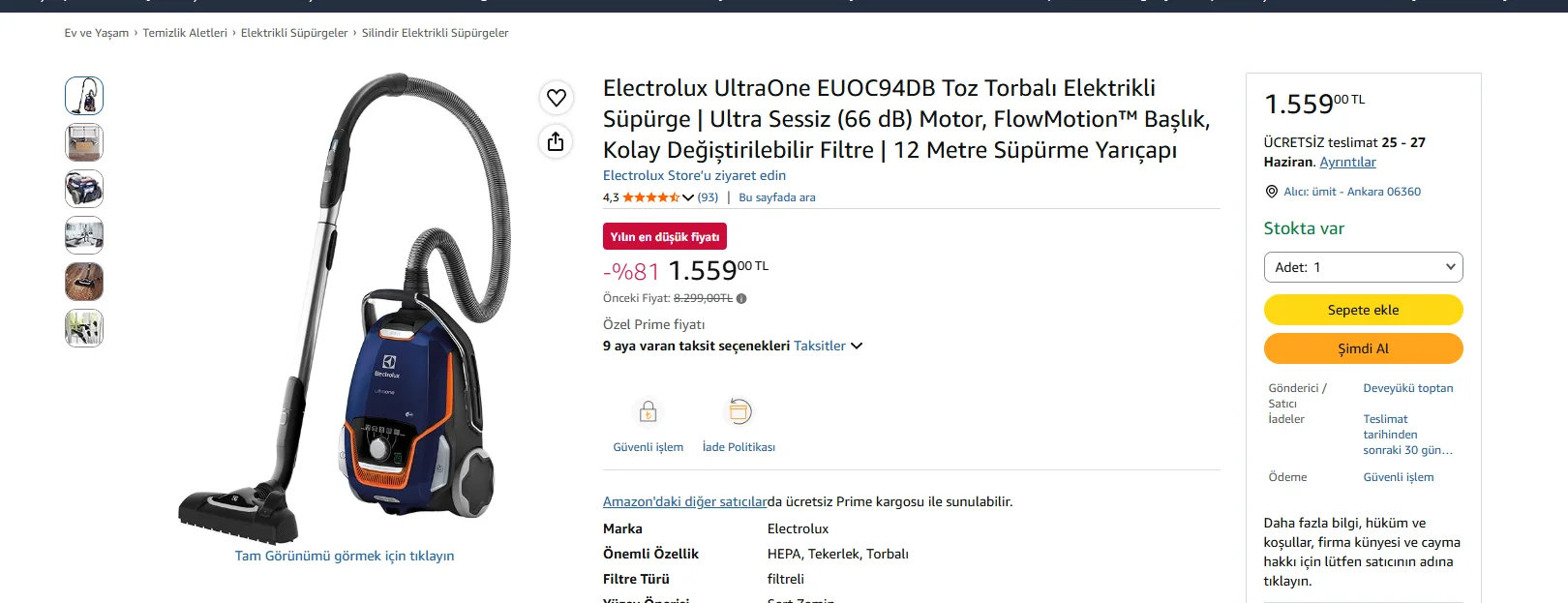1568x603 pixels.
Task: Click the Sepete ekle button
Action: 1363,310
